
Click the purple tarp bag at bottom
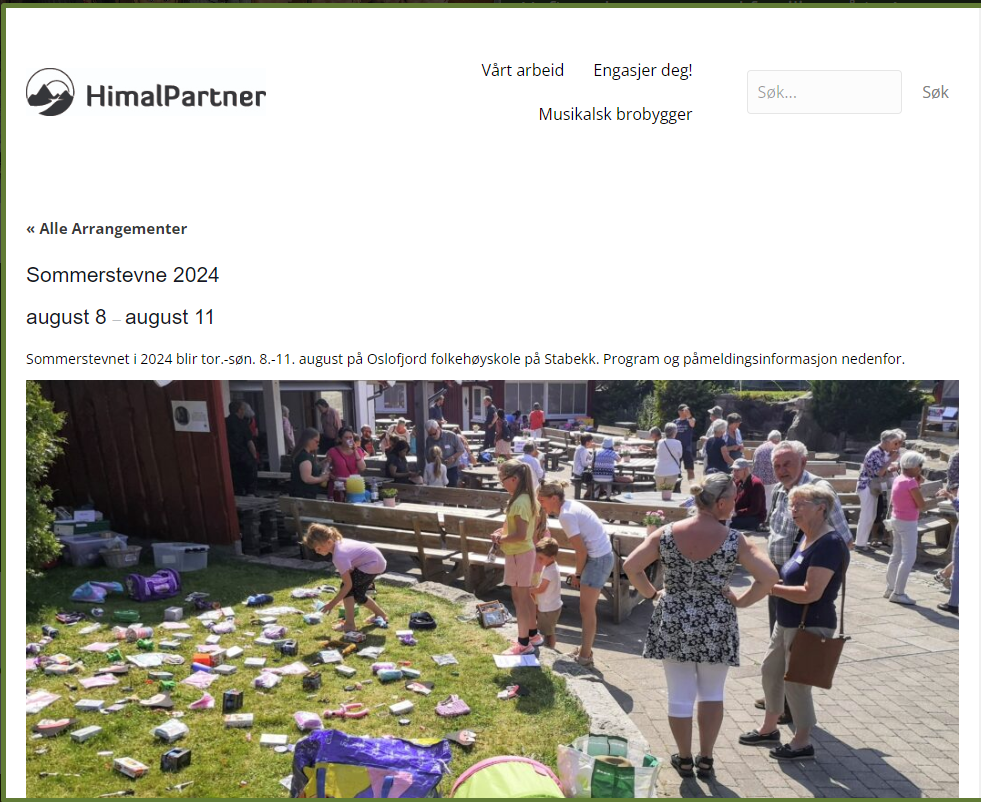(x=370, y=766)
